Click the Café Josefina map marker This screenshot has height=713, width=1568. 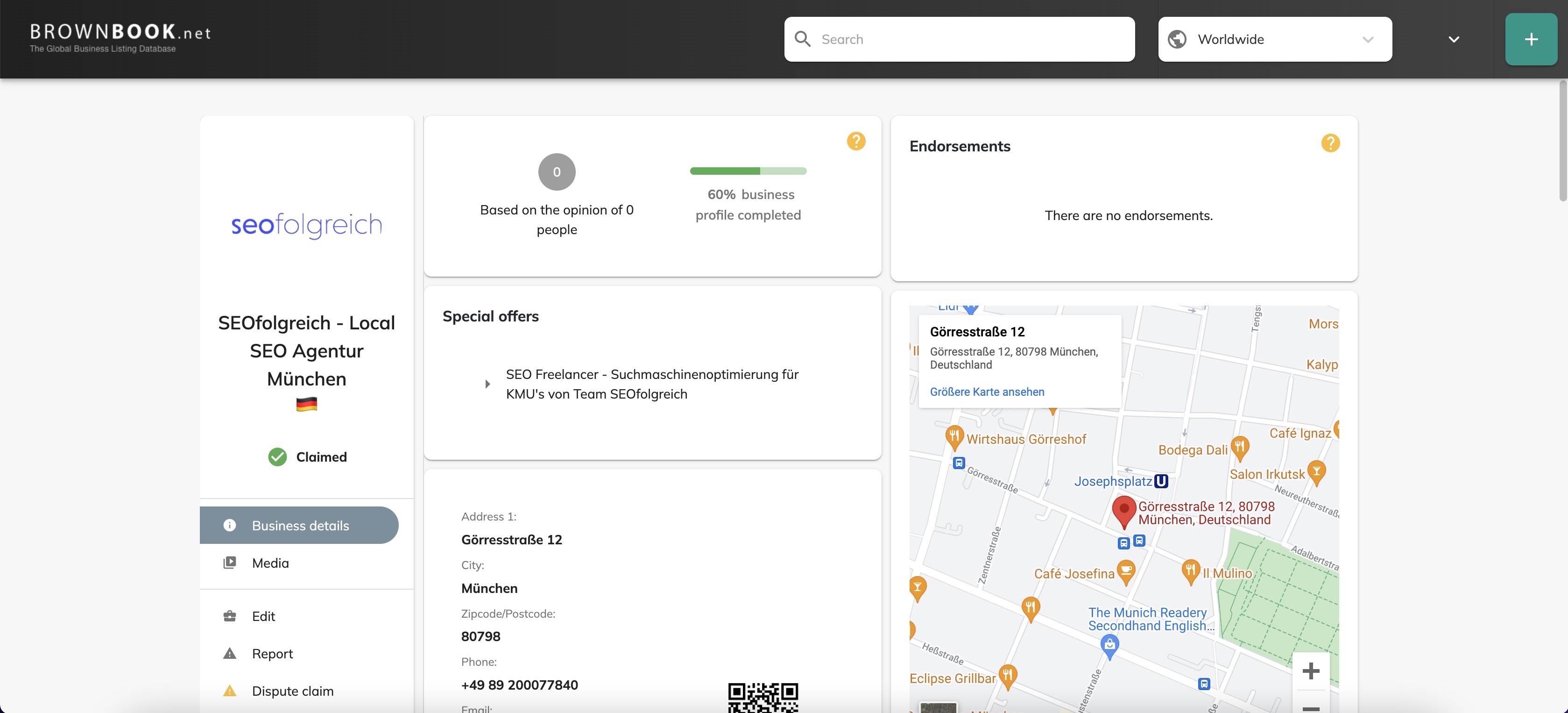(x=1126, y=572)
